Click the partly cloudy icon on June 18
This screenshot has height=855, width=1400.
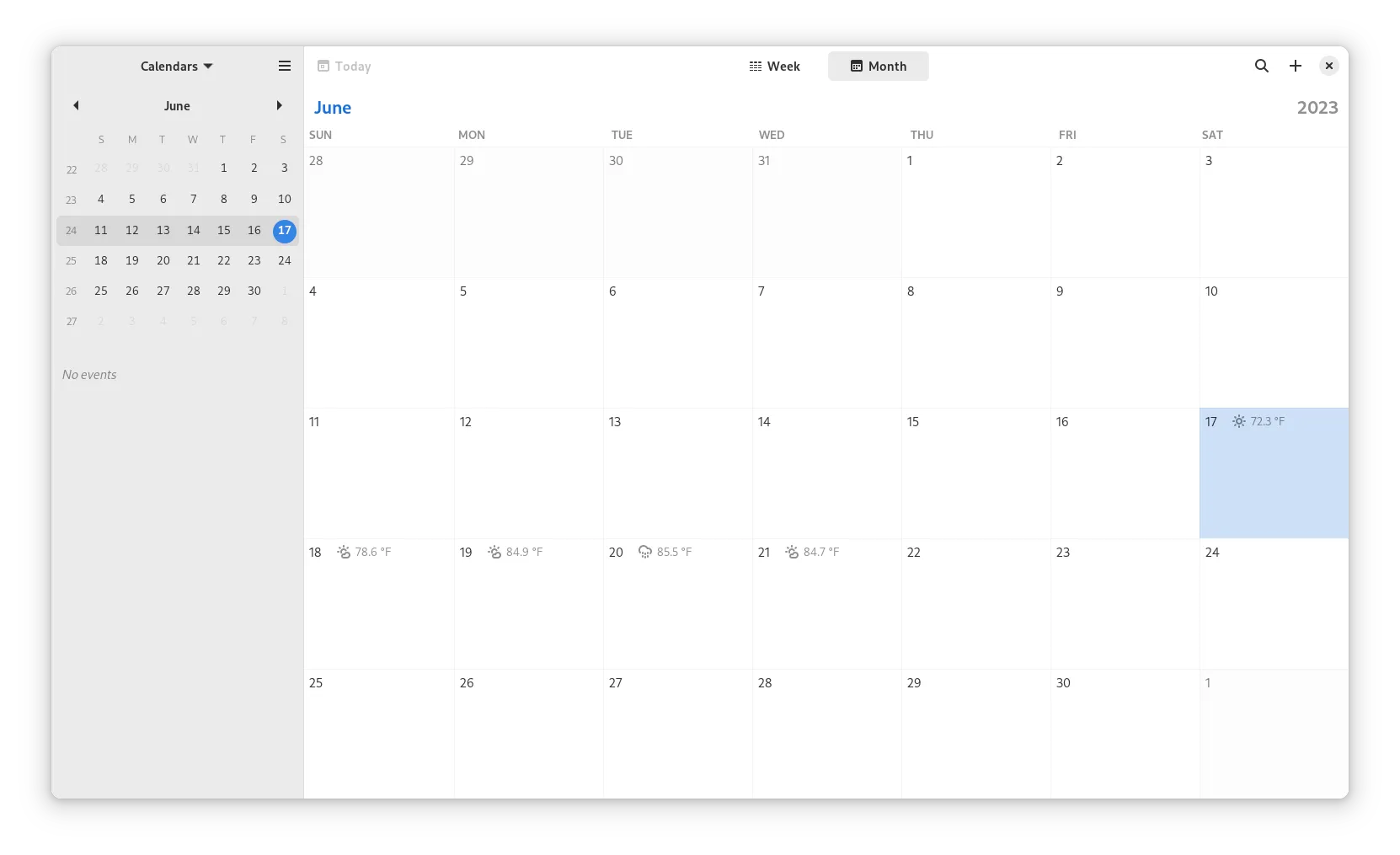click(x=344, y=552)
